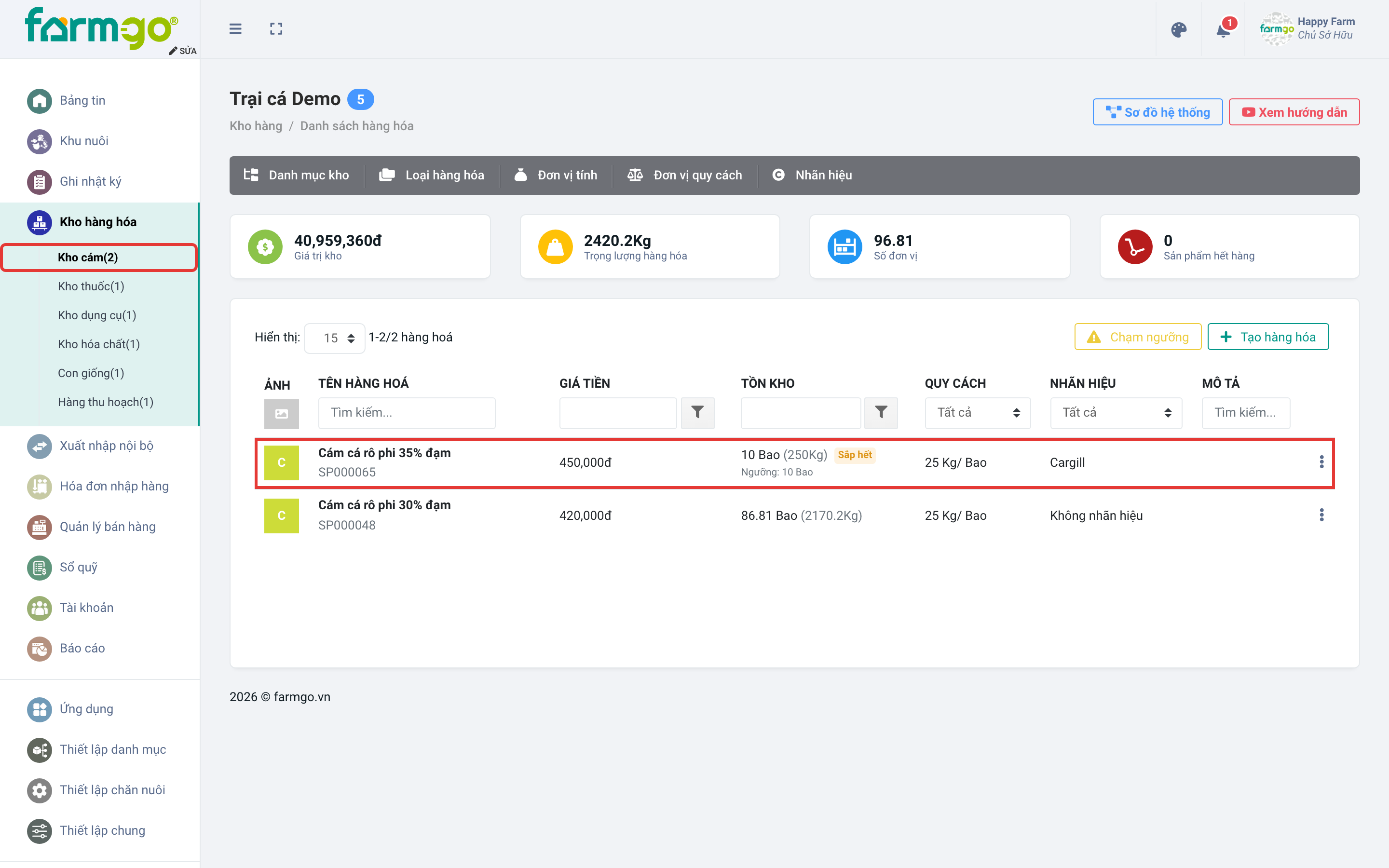Select Con giống(1) warehouse
The width and height of the screenshot is (1389, 868).
[x=91, y=373]
